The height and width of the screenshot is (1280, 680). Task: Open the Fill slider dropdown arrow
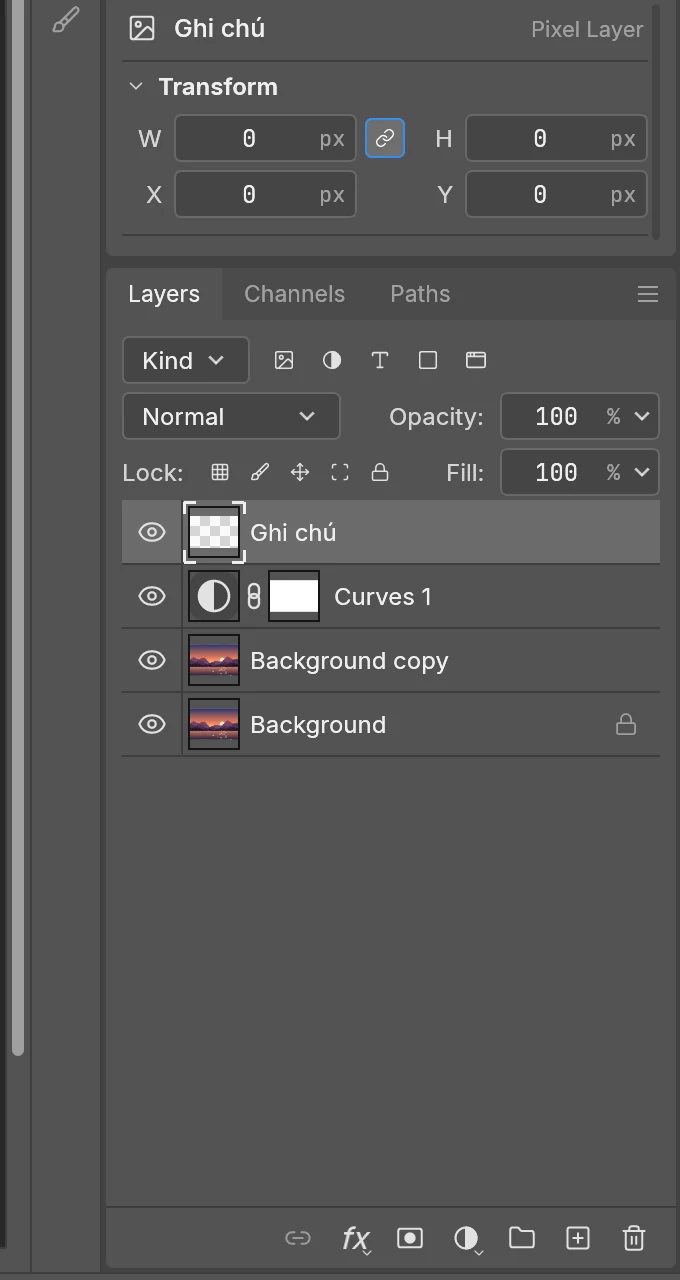(642, 472)
